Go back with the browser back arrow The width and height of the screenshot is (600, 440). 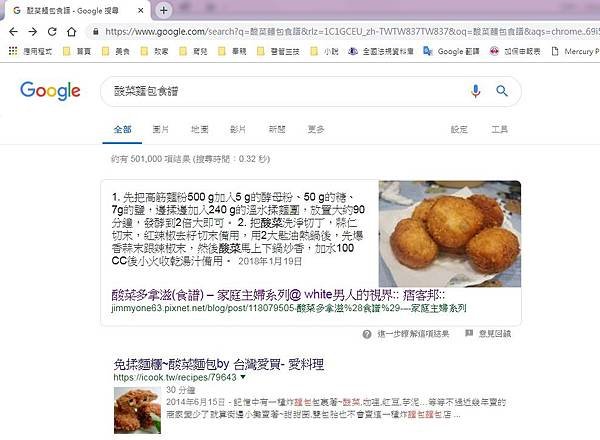click(x=13, y=32)
